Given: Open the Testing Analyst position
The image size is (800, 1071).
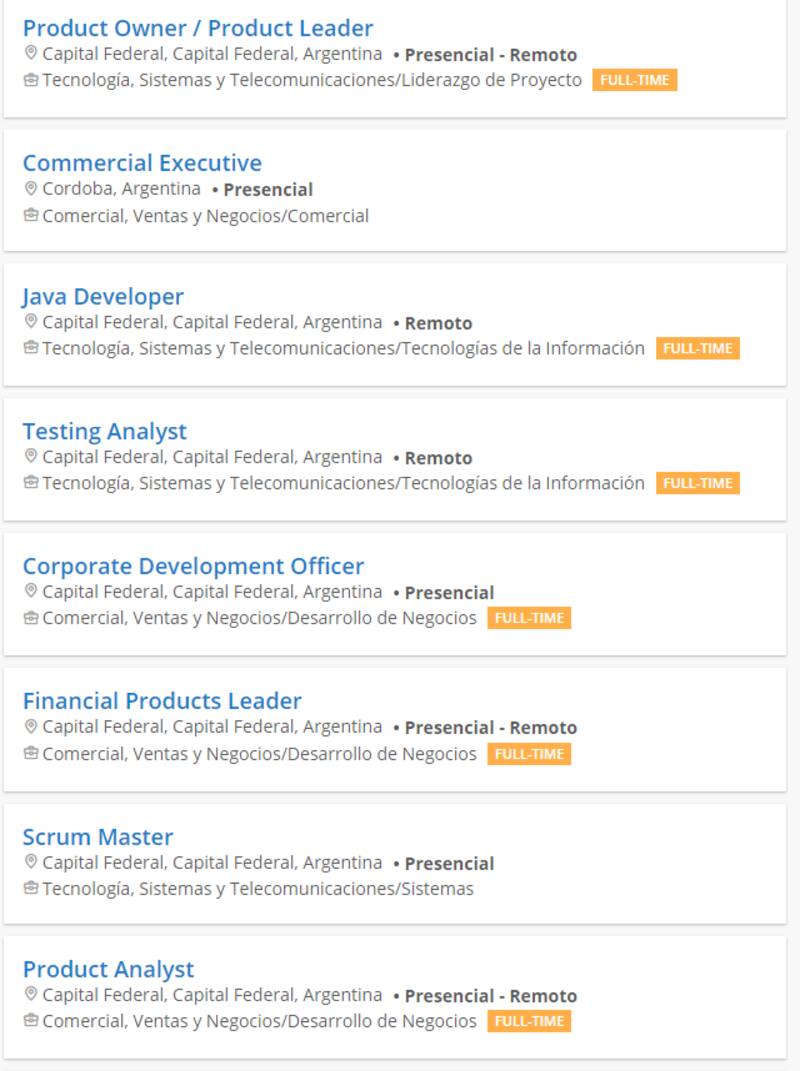Looking at the screenshot, I should pos(105,432).
